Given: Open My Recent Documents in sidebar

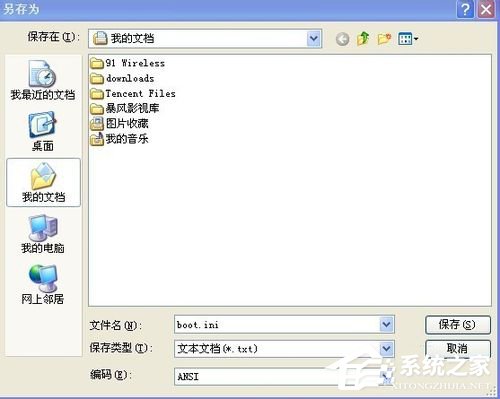Looking at the screenshot, I should coord(43,80).
